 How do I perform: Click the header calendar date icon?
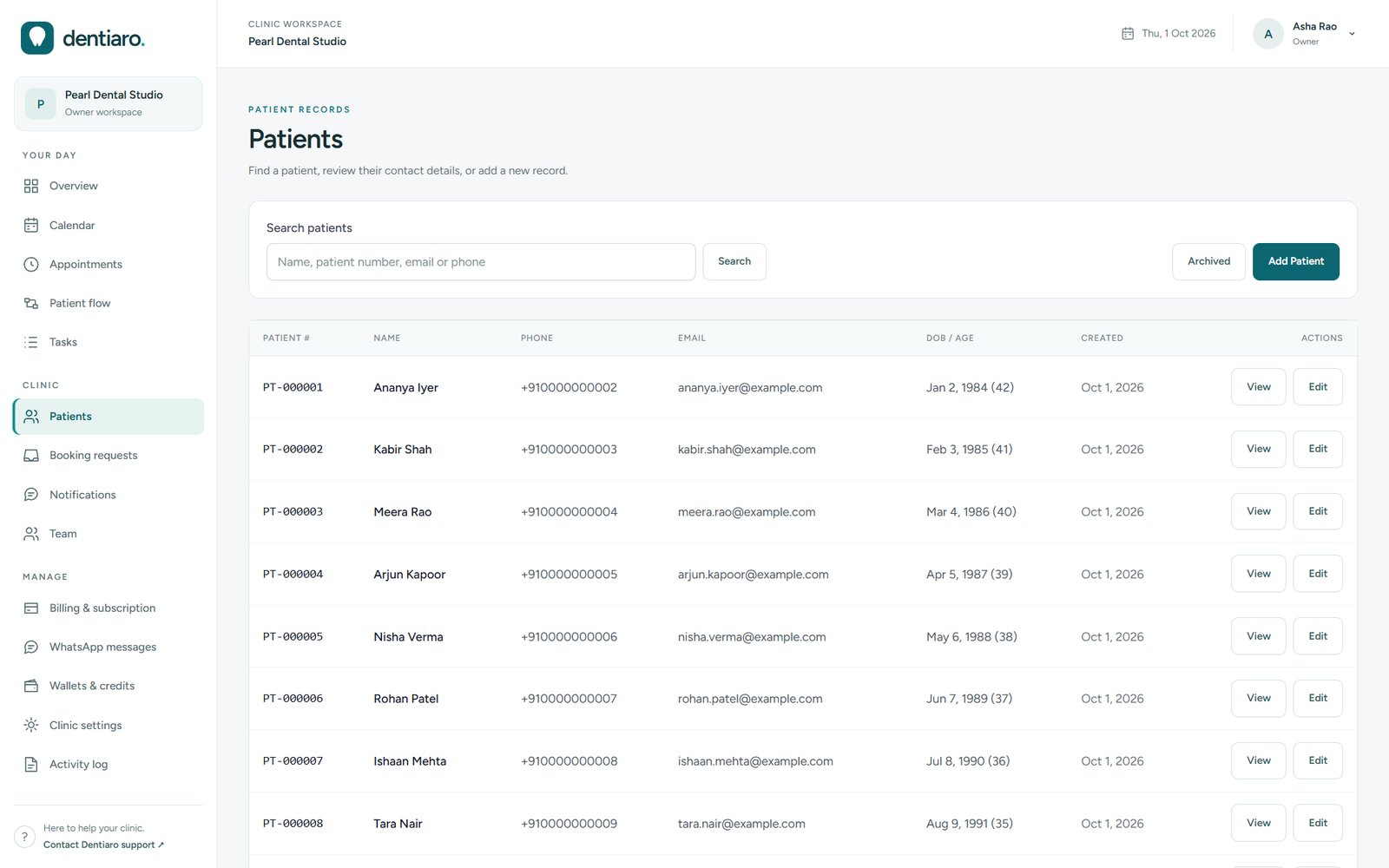[1128, 33]
